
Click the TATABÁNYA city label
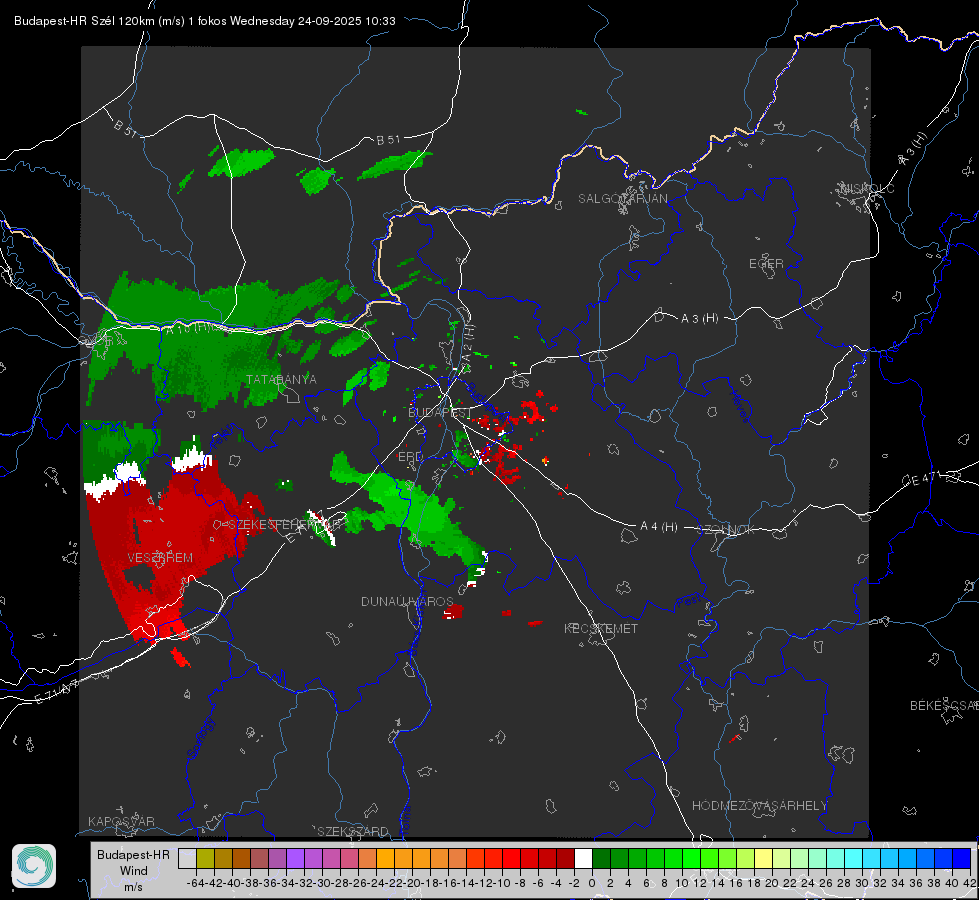(281, 379)
